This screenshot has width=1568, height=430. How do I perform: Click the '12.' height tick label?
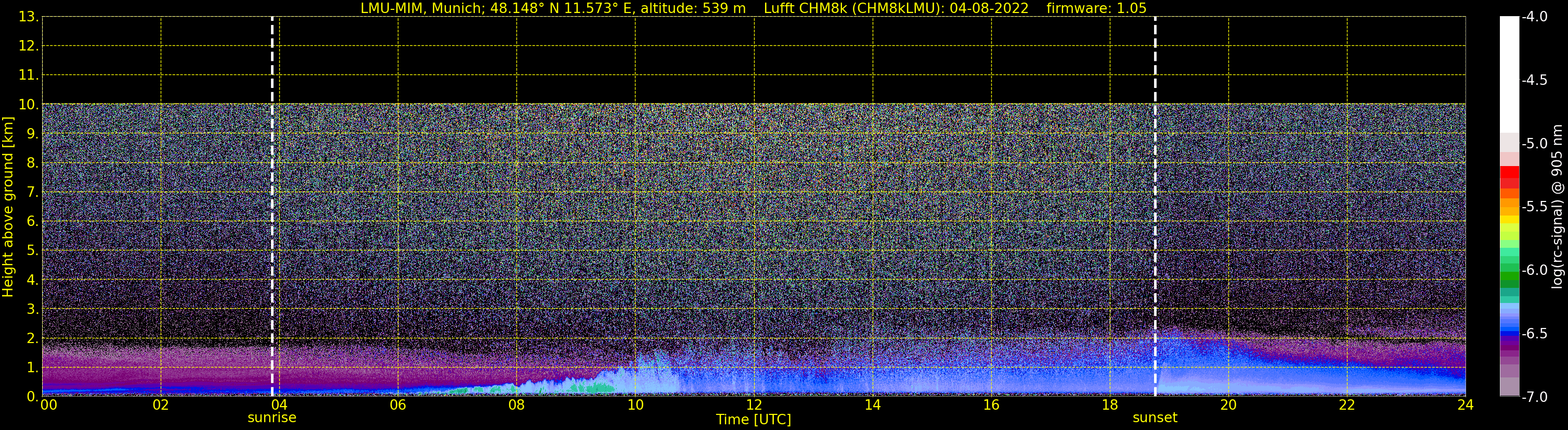click(x=29, y=46)
